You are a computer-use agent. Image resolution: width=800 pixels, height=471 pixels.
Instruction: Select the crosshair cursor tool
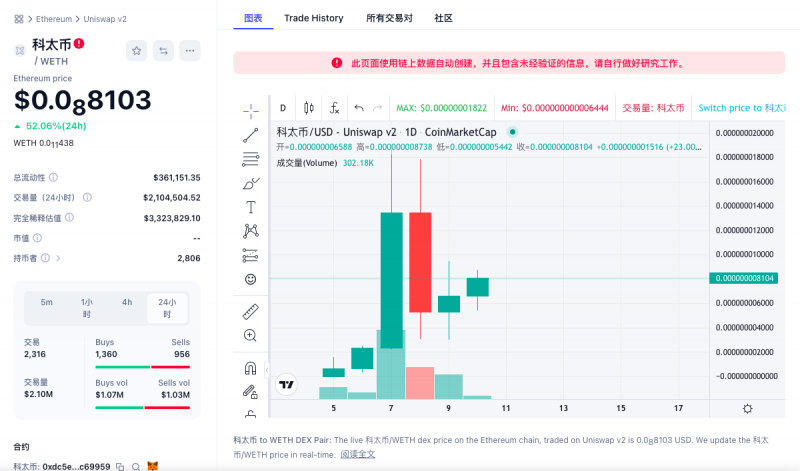click(x=251, y=111)
